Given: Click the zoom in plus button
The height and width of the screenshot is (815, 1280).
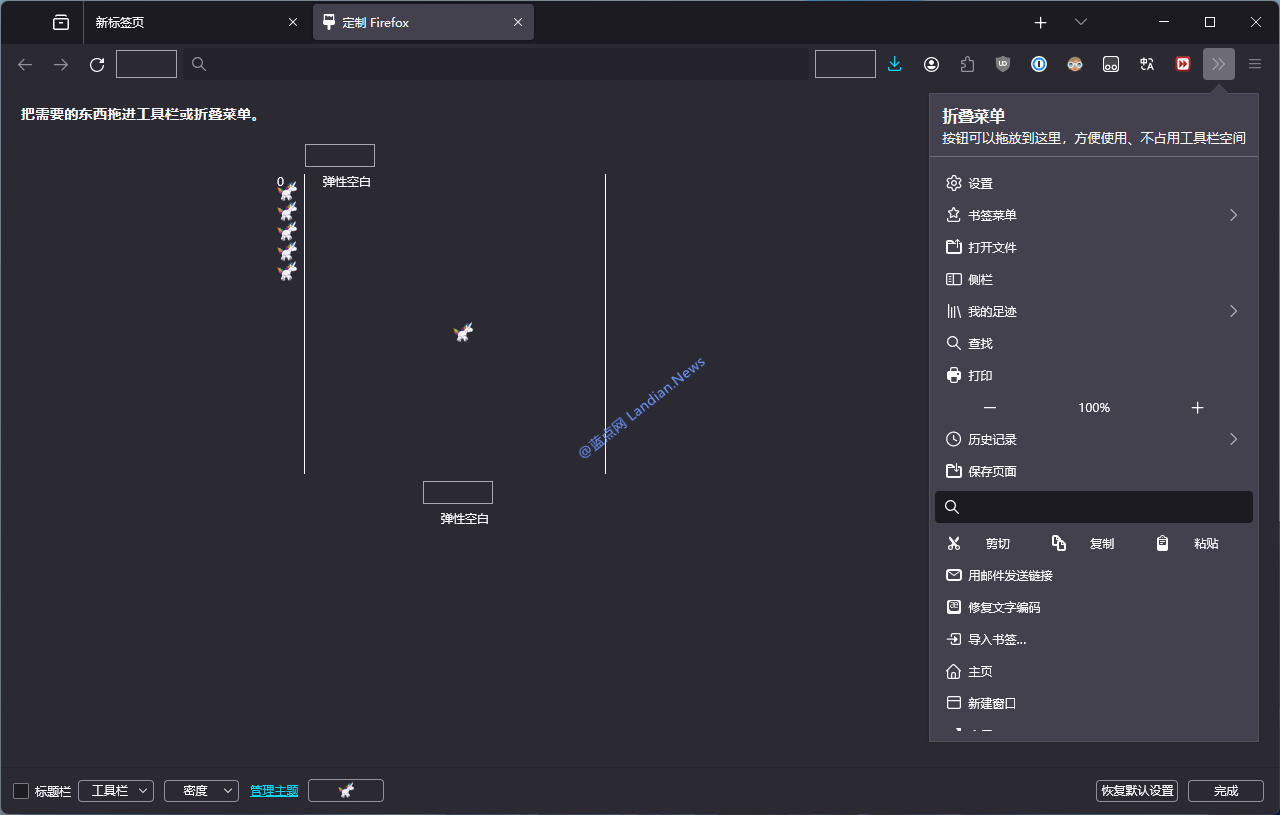Looking at the screenshot, I should [1197, 408].
